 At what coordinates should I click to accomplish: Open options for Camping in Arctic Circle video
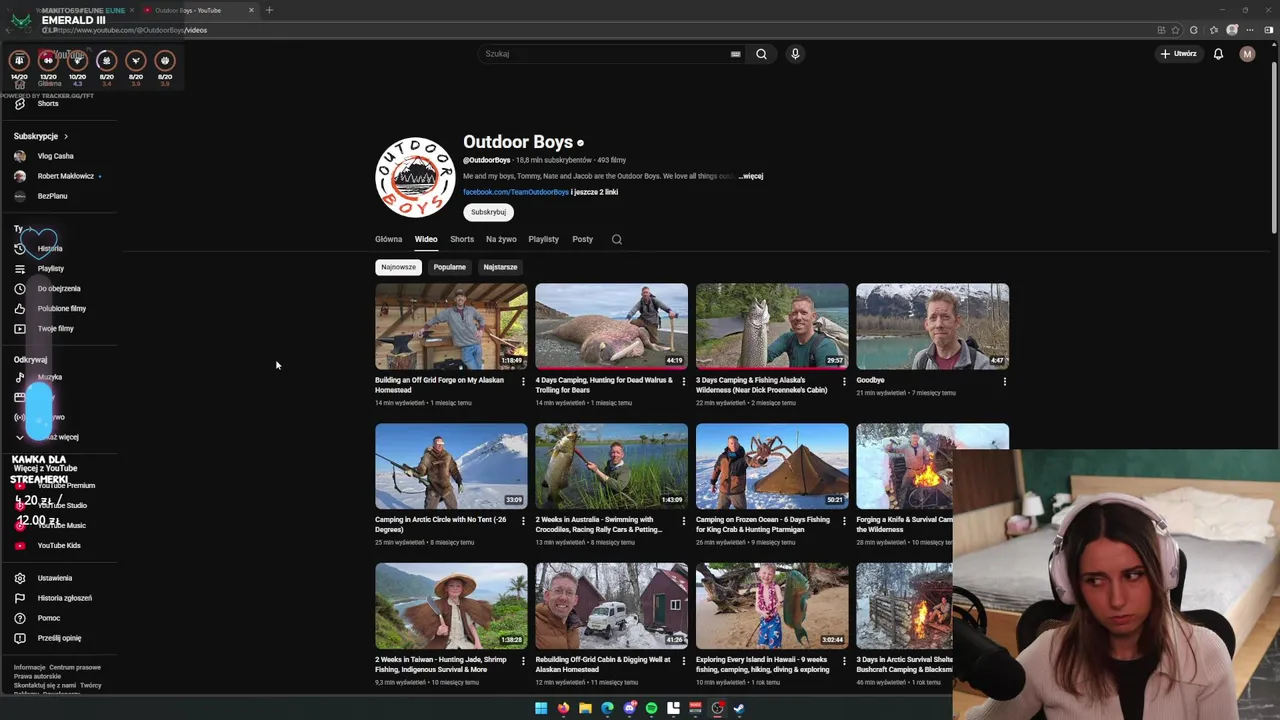[523, 520]
